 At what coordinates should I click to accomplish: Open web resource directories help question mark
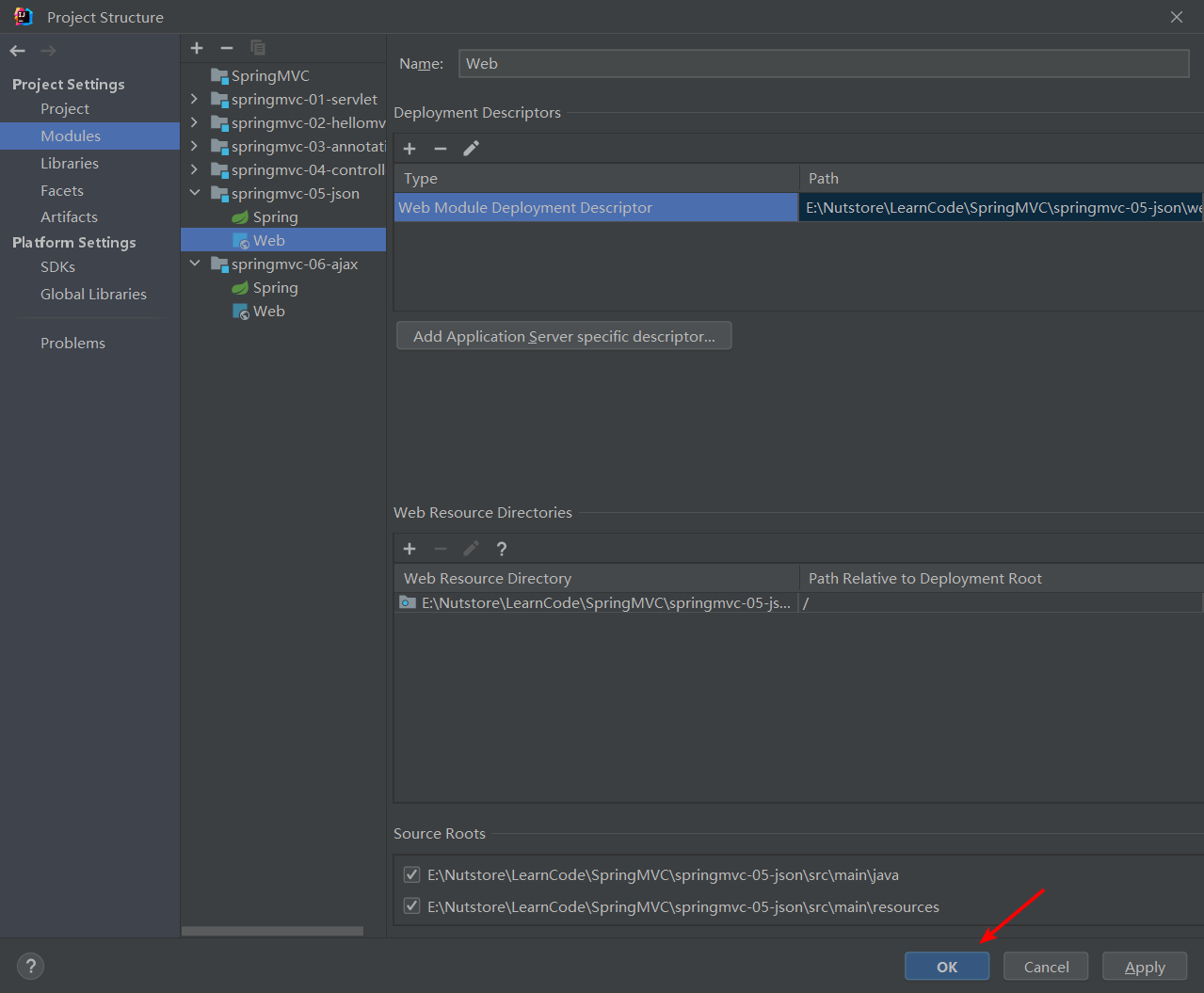(502, 549)
